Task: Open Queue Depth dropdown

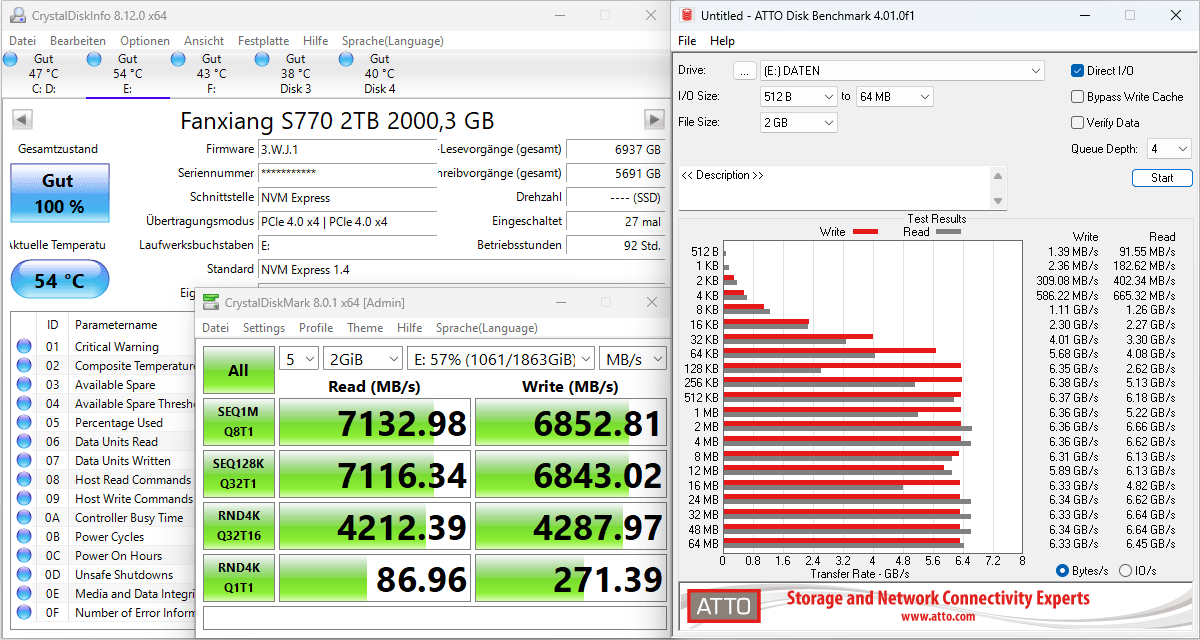Action: [x=1169, y=149]
